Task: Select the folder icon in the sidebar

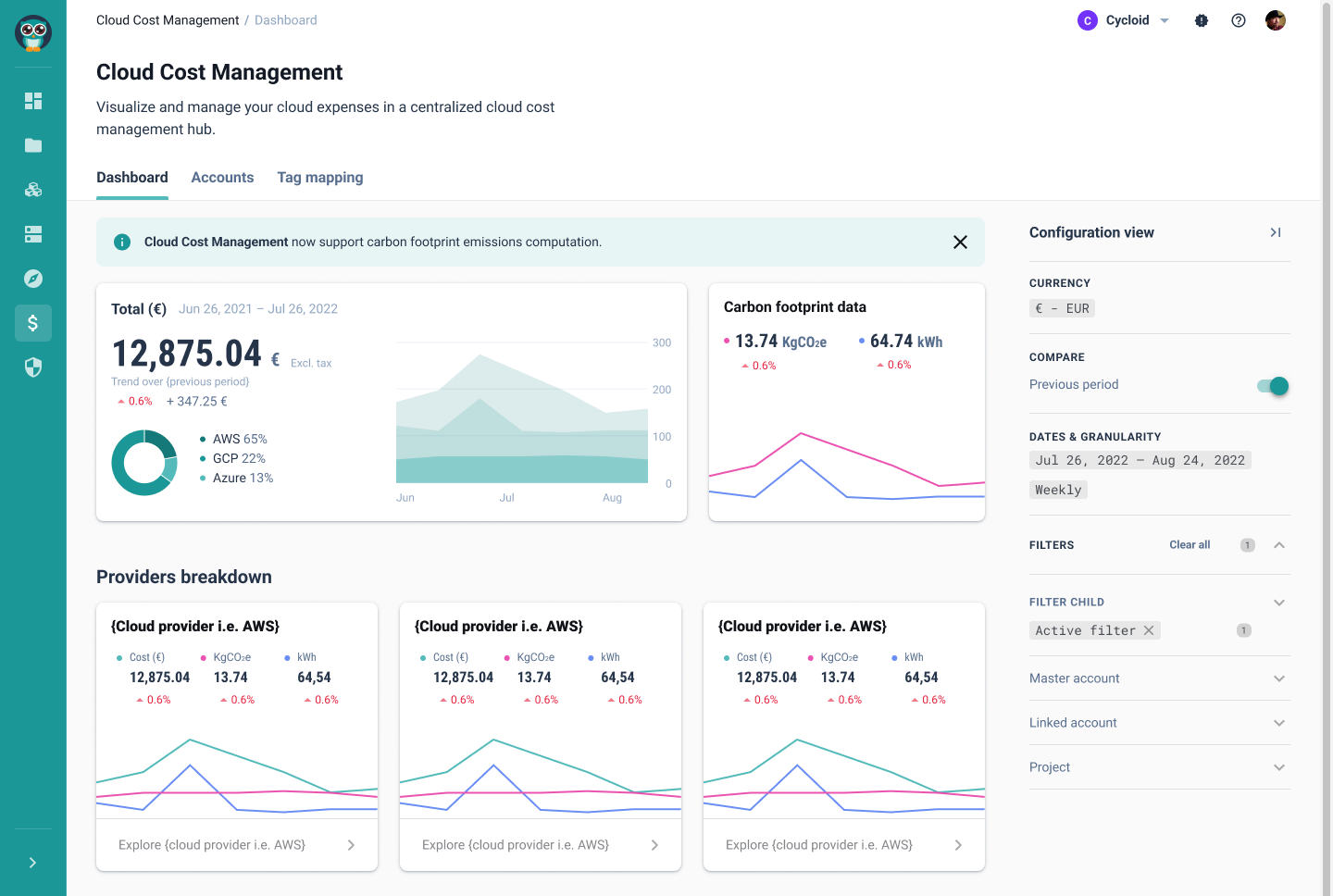Action: click(33, 145)
